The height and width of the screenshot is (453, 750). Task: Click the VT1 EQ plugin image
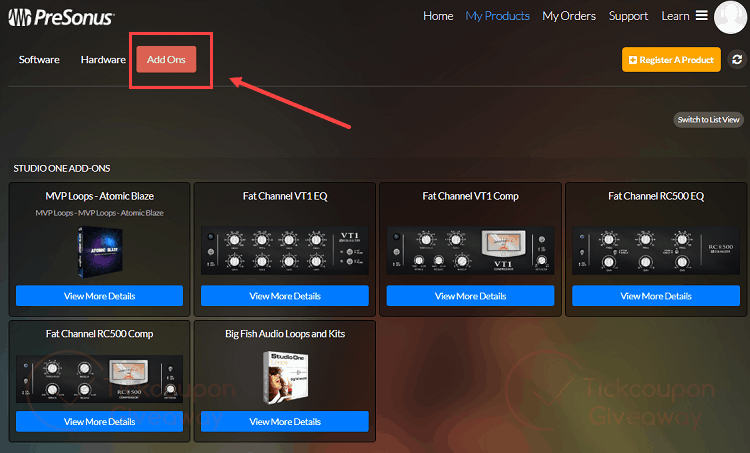click(x=285, y=251)
